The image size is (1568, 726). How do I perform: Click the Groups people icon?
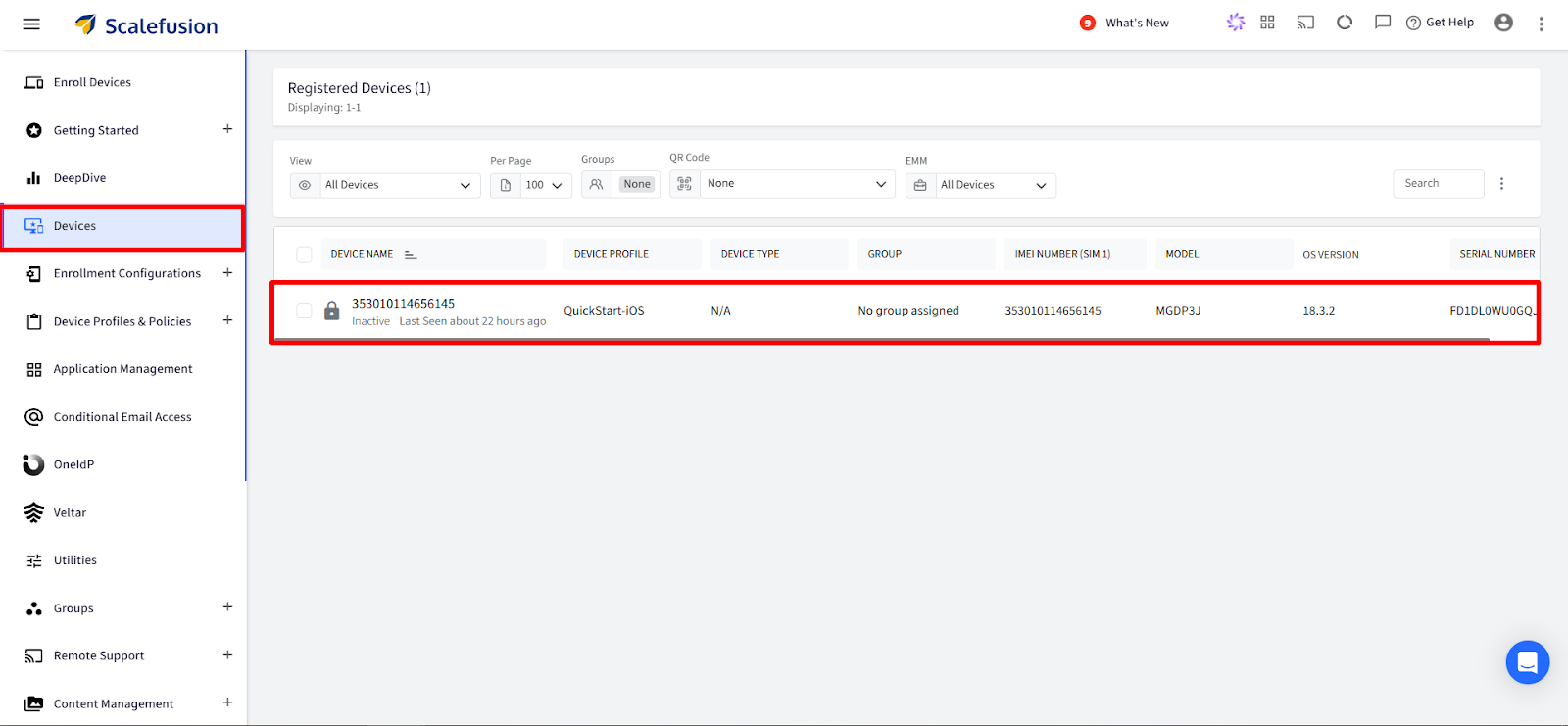click(596, 184)
